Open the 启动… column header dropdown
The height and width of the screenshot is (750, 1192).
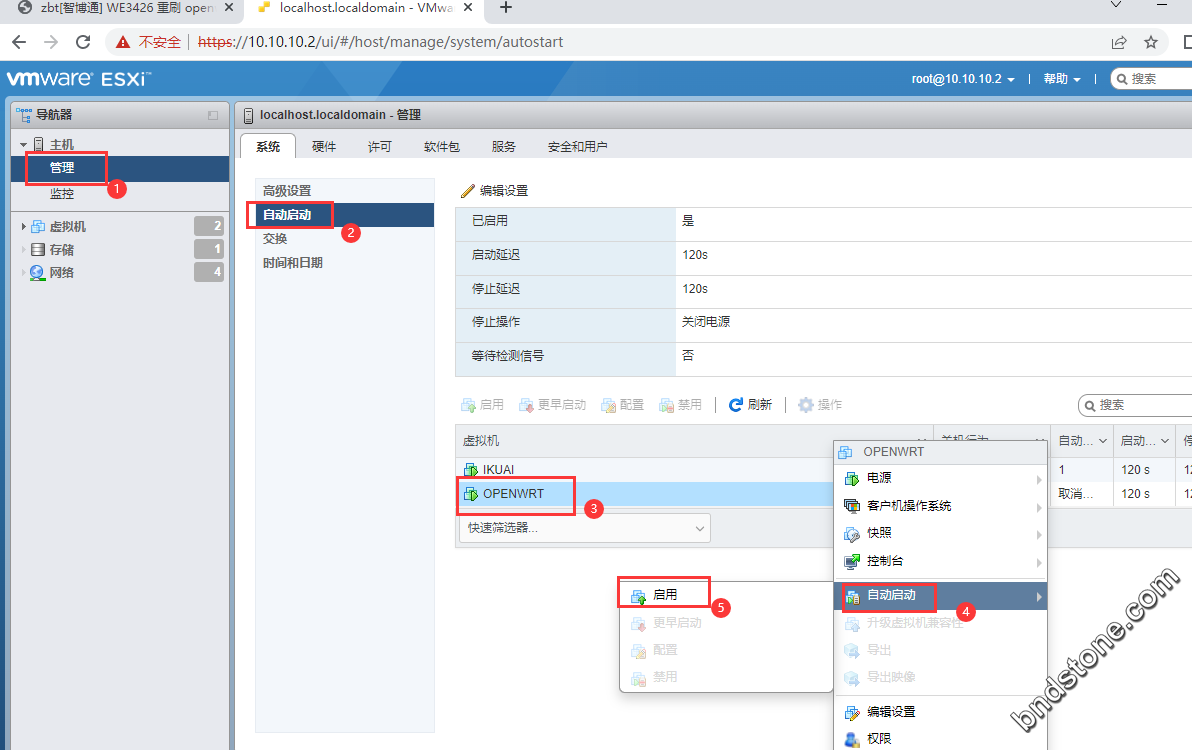click(x=1164, y=441)
